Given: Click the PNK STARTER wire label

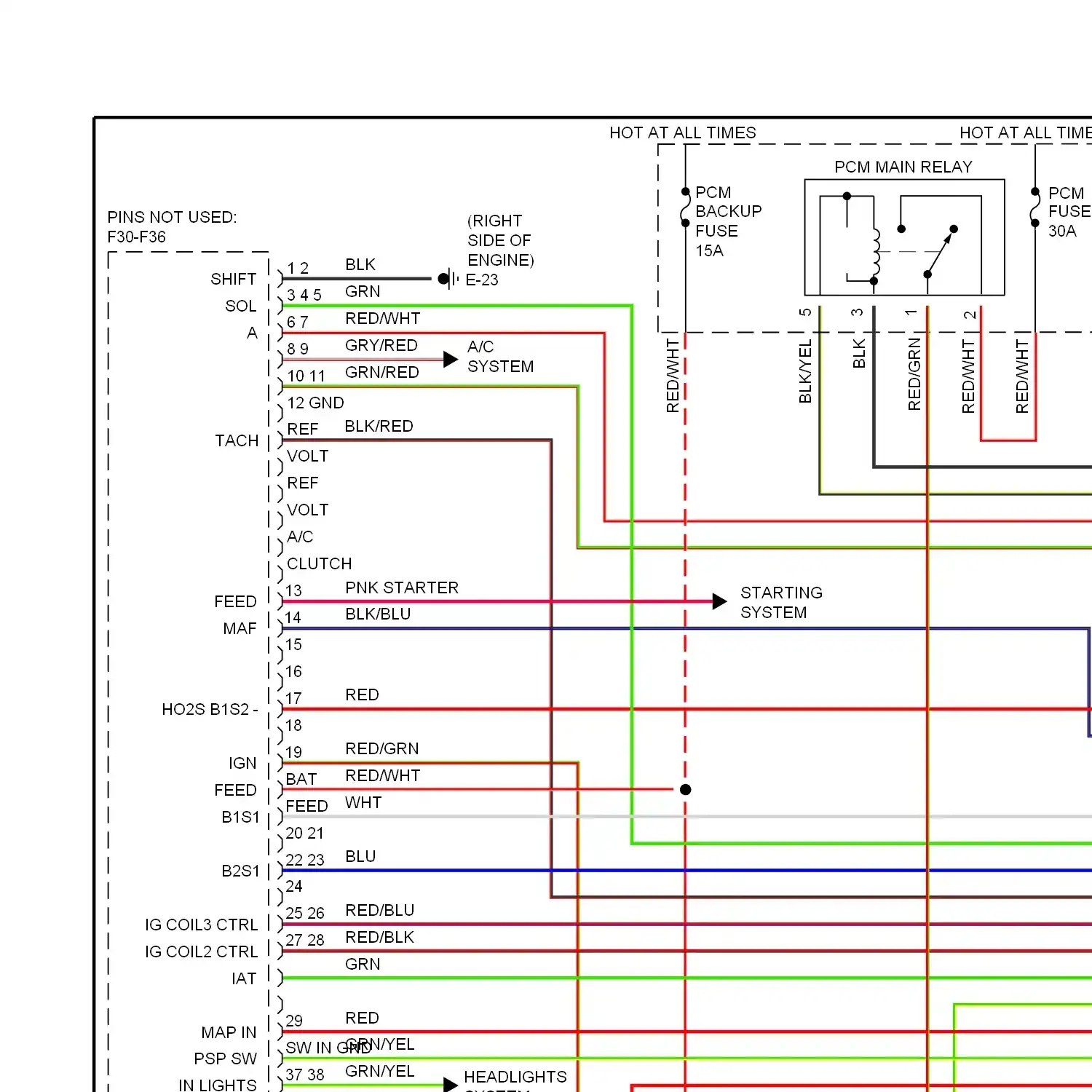Looking at the screenshot, I should coord(402,587).
